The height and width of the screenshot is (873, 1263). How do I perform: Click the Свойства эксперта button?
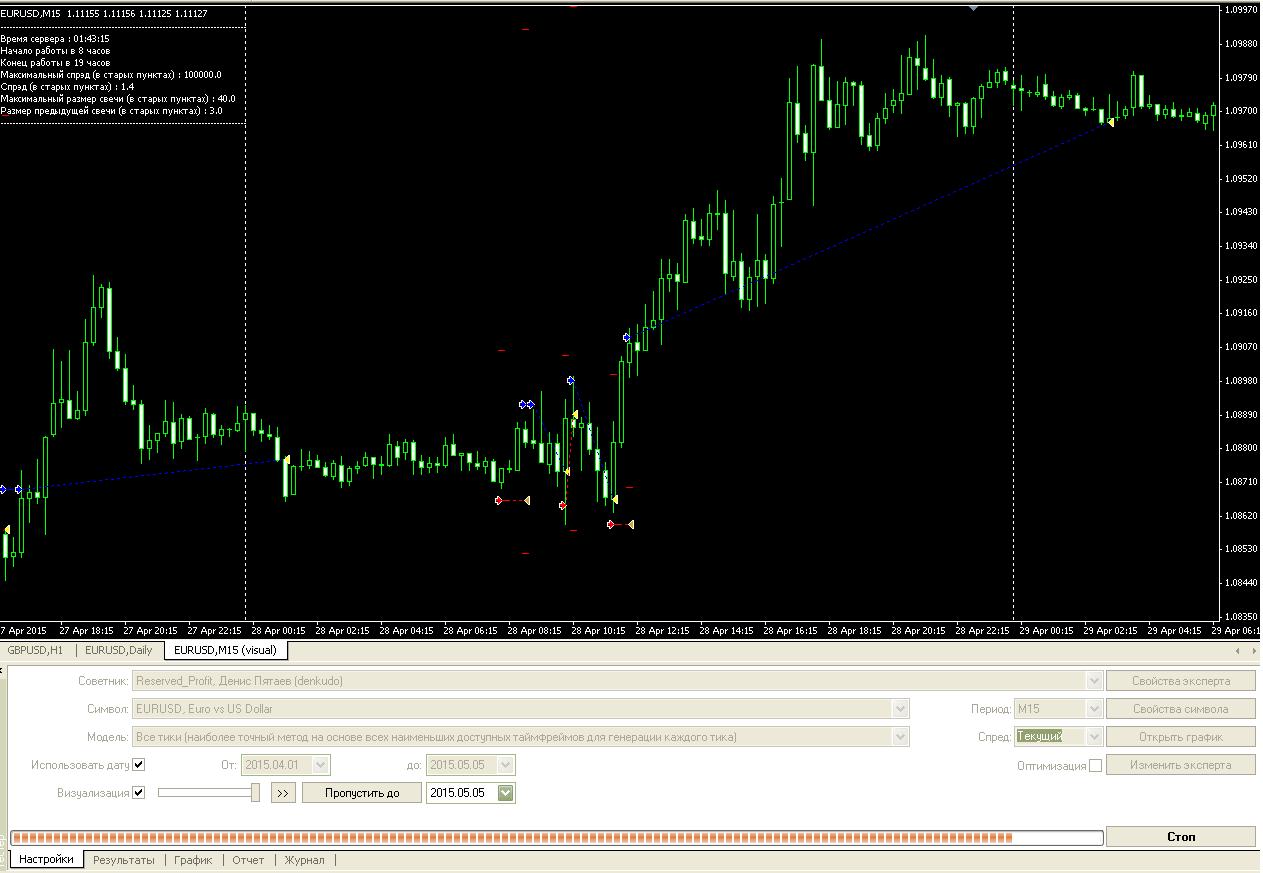coord(1180,681)
